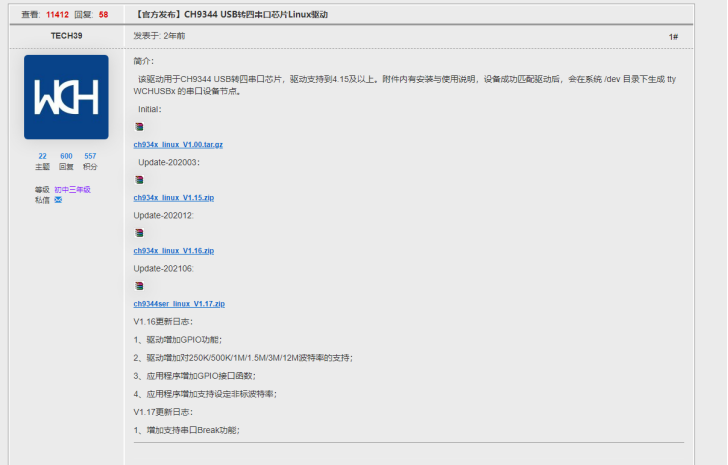Click the archive icon above ch934x_linux_V1.00.tar.gz
The width and height of the screenshot is (728, 465).
139,127
